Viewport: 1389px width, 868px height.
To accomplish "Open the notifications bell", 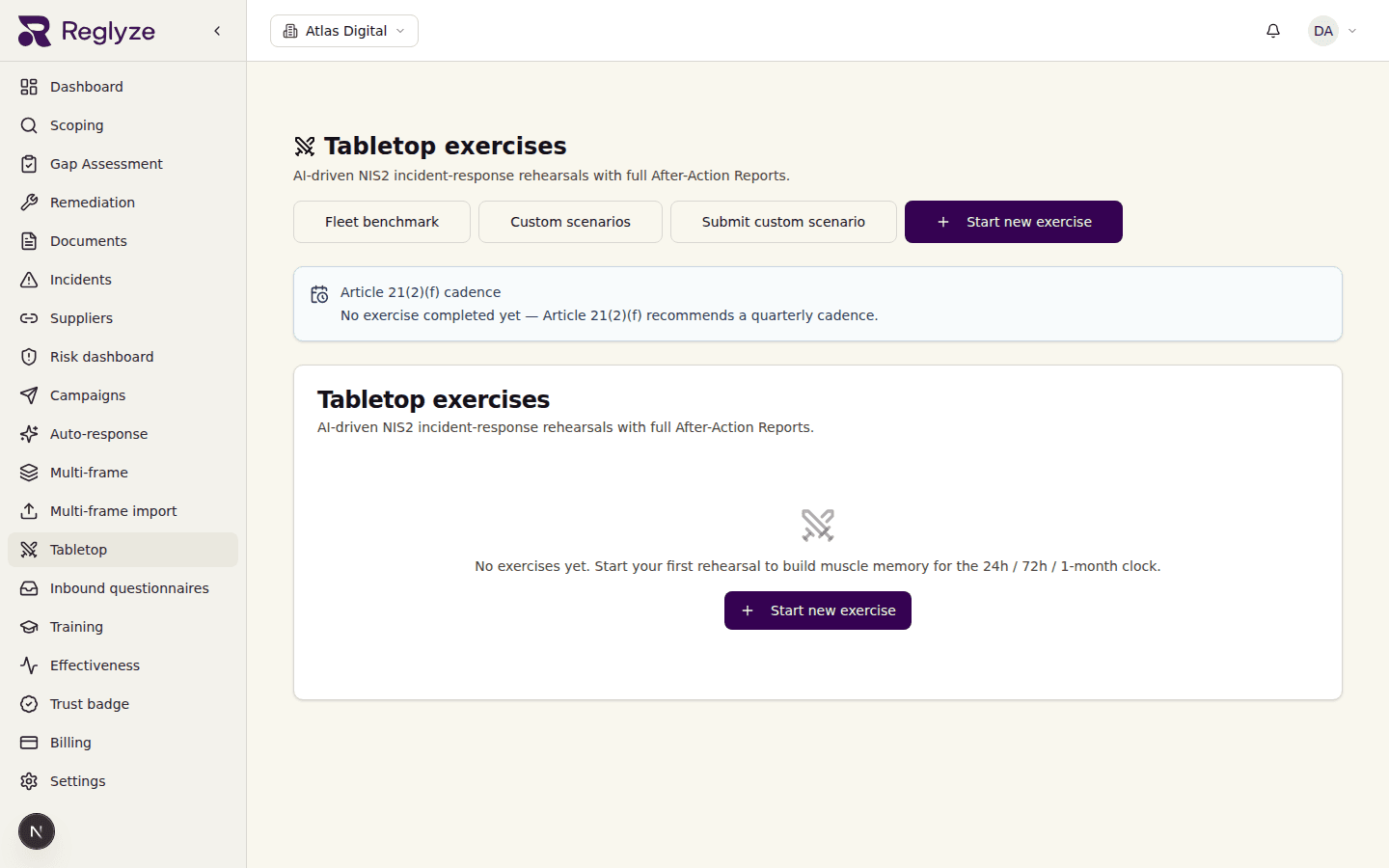I will (x=1273, y=31).
